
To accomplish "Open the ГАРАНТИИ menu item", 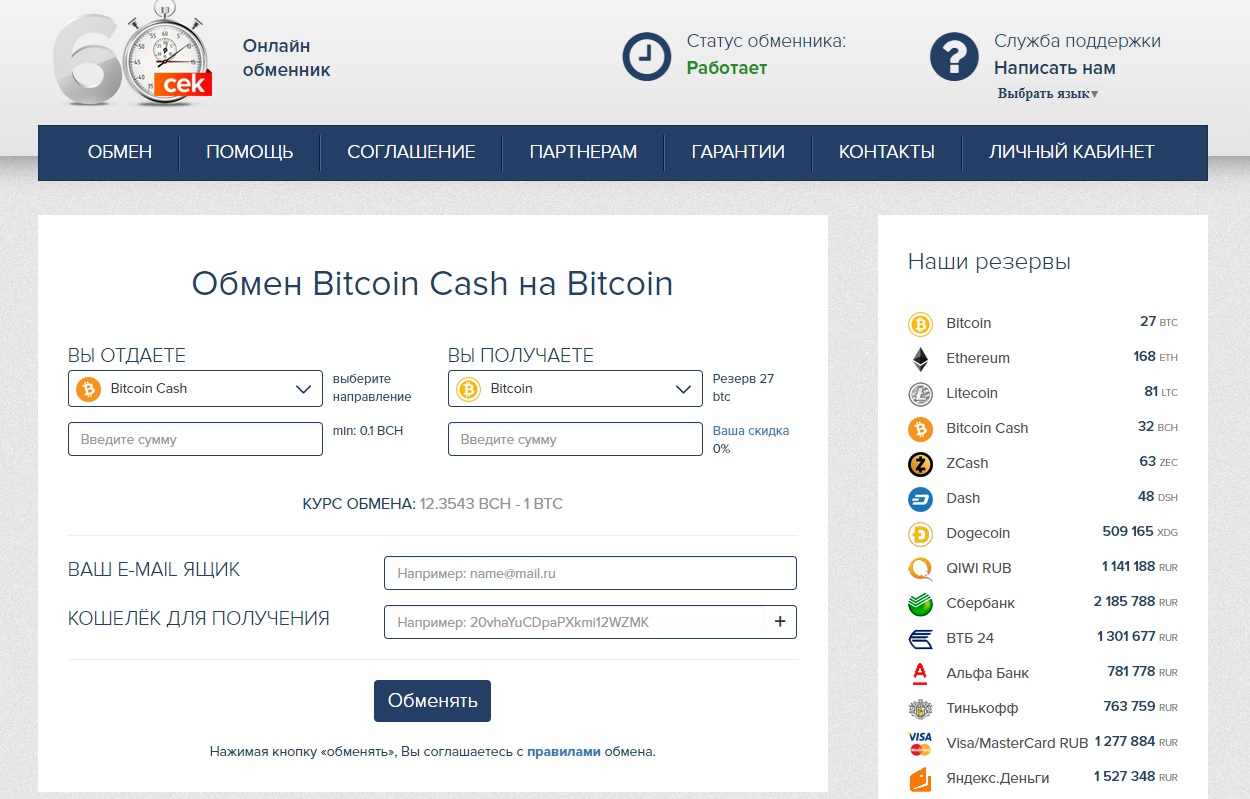I will pos(738,153).
